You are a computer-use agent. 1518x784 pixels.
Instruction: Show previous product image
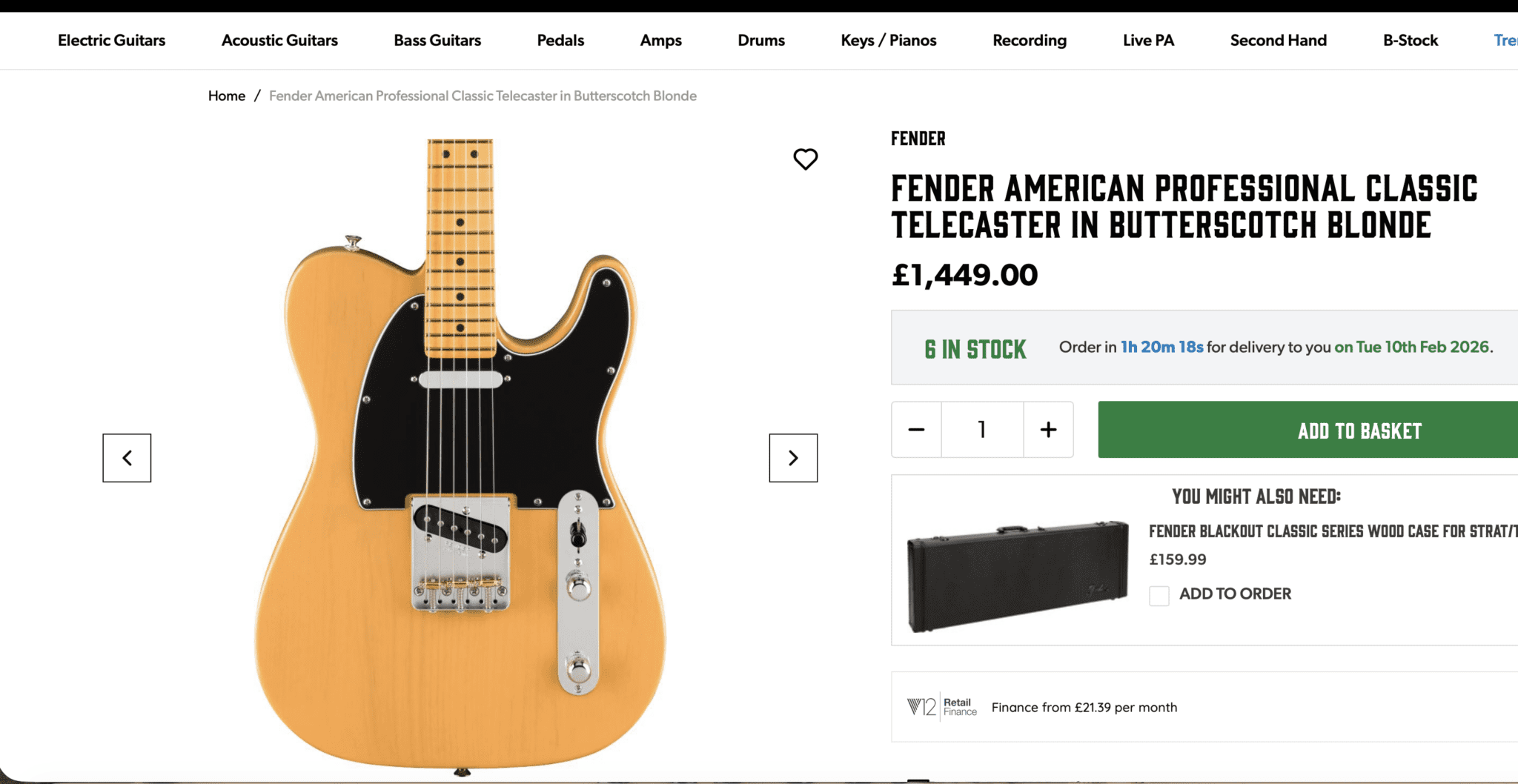(x=127, y=458)
